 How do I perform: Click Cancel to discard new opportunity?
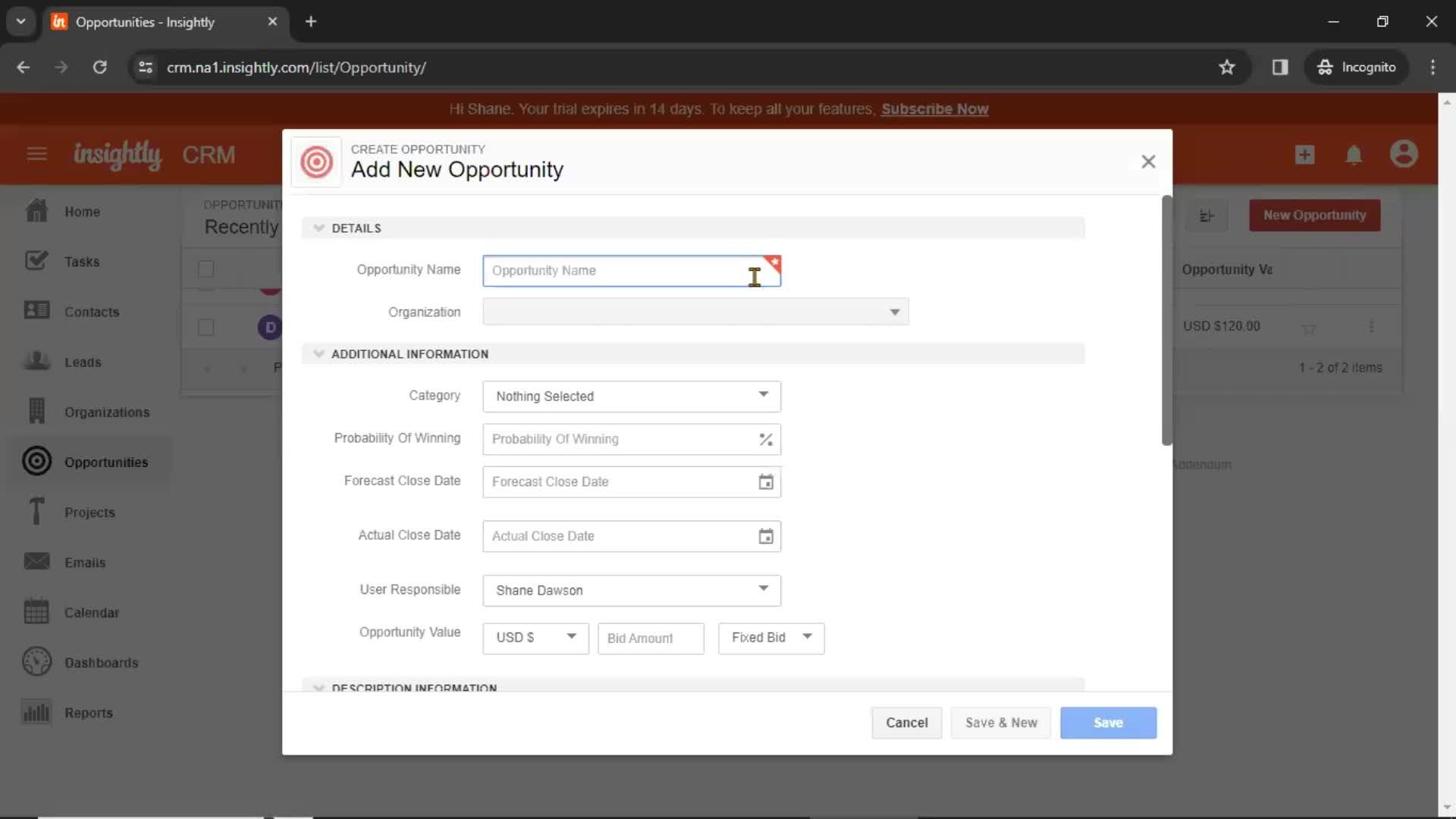point(907,722)
